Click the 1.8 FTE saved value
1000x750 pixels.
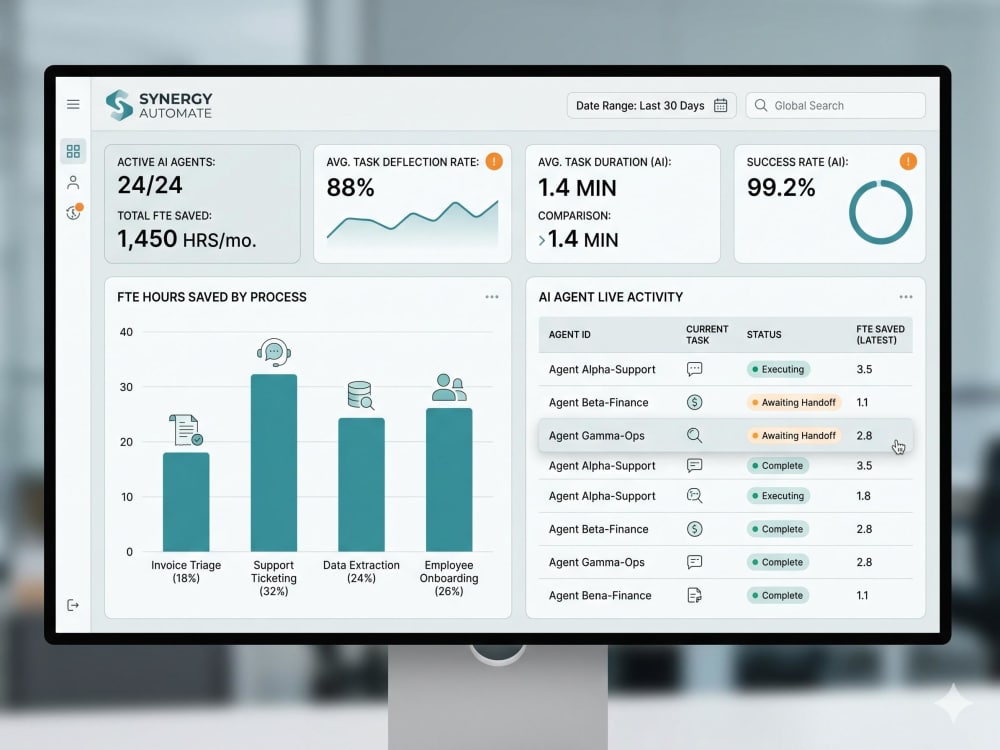[x=864, y=496]
